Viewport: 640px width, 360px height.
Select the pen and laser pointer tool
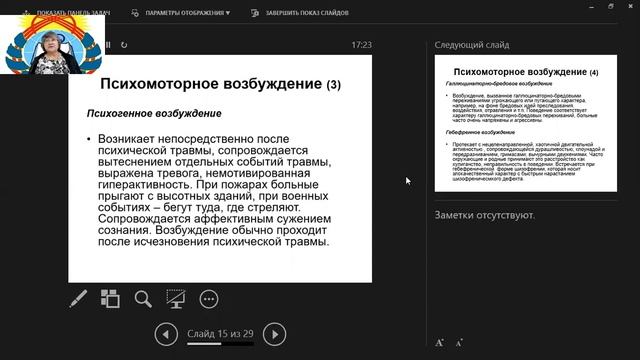78,299
